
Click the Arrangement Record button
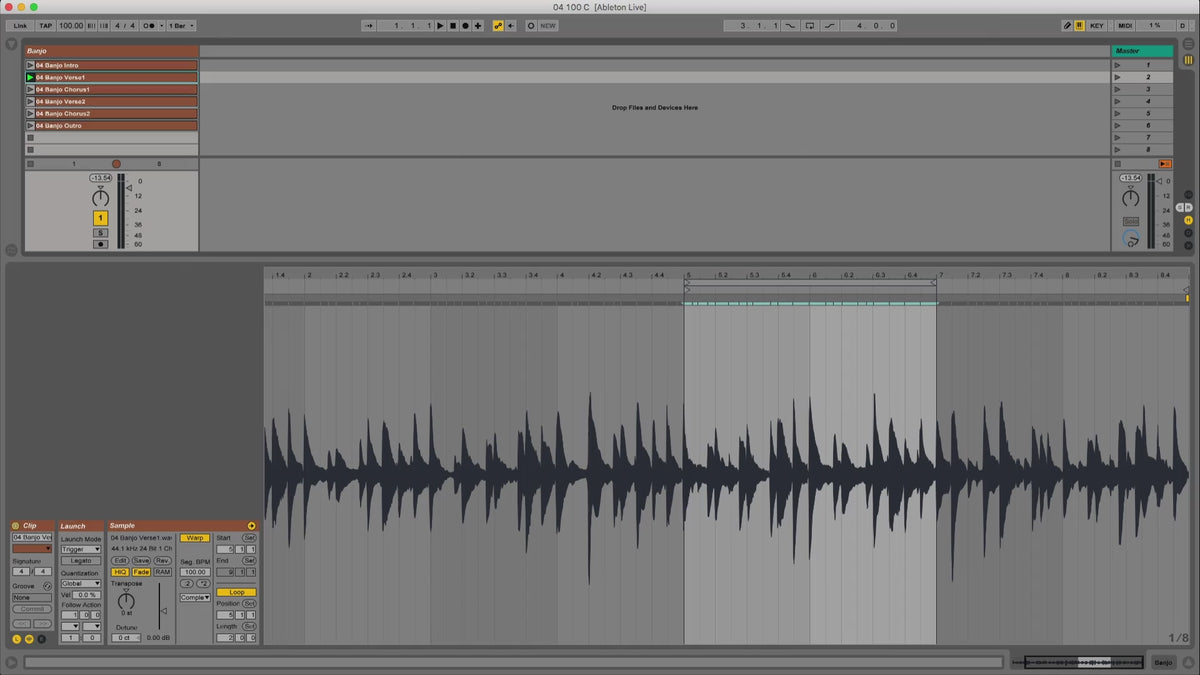coord(465,25)
